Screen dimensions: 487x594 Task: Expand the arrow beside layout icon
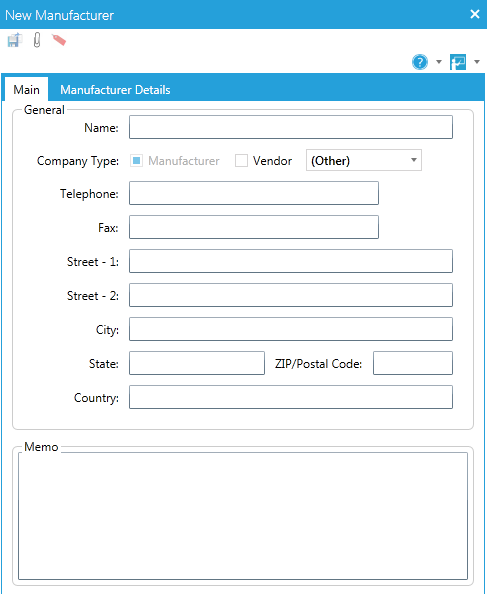click(477, 62)
